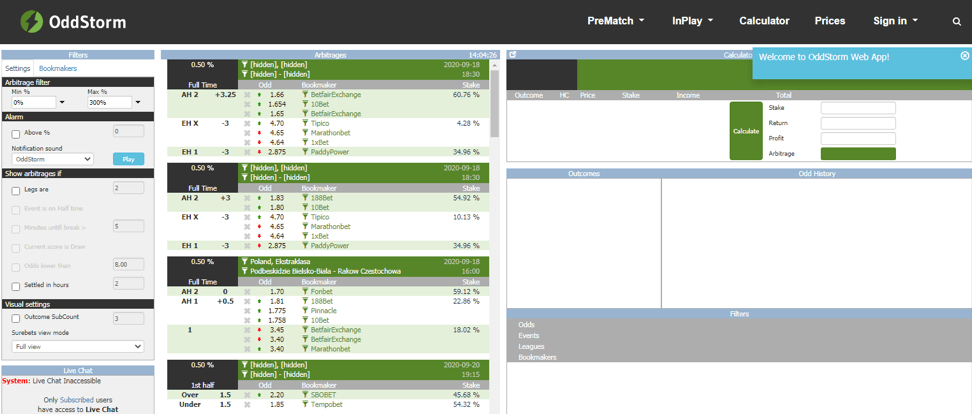Click filter icon beside Marathonbet at odd 3.40
The height and width of the screenshot is (414, 972).
coord(305,349)
